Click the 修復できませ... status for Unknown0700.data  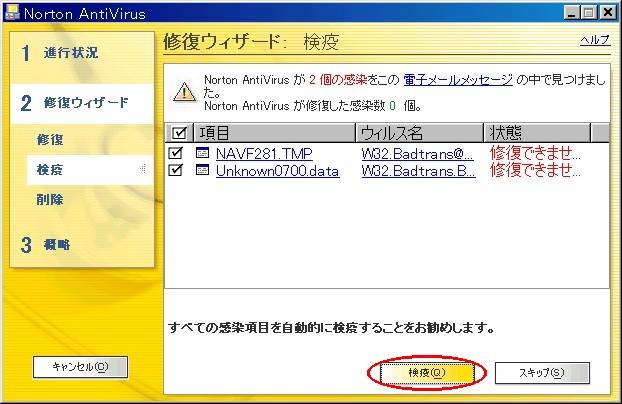click(x=535, y=170)
